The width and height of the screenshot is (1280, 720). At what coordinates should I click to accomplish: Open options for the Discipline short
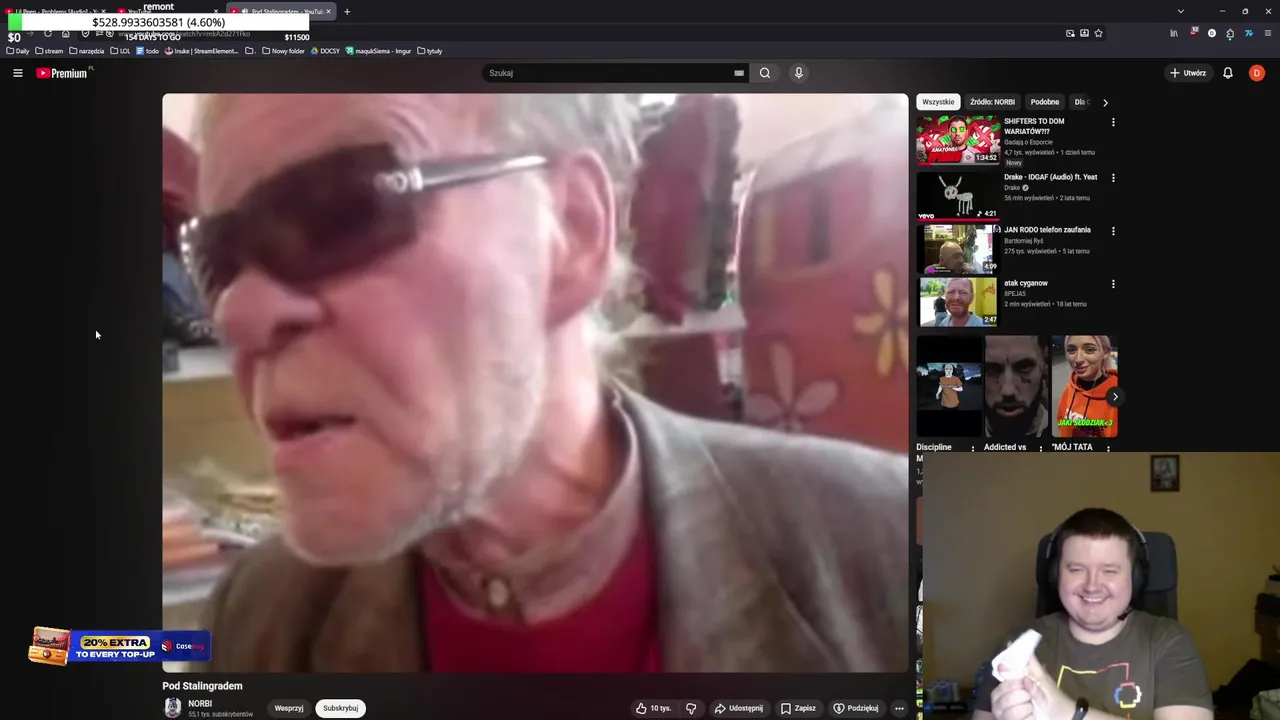click(x=973, y=448)
